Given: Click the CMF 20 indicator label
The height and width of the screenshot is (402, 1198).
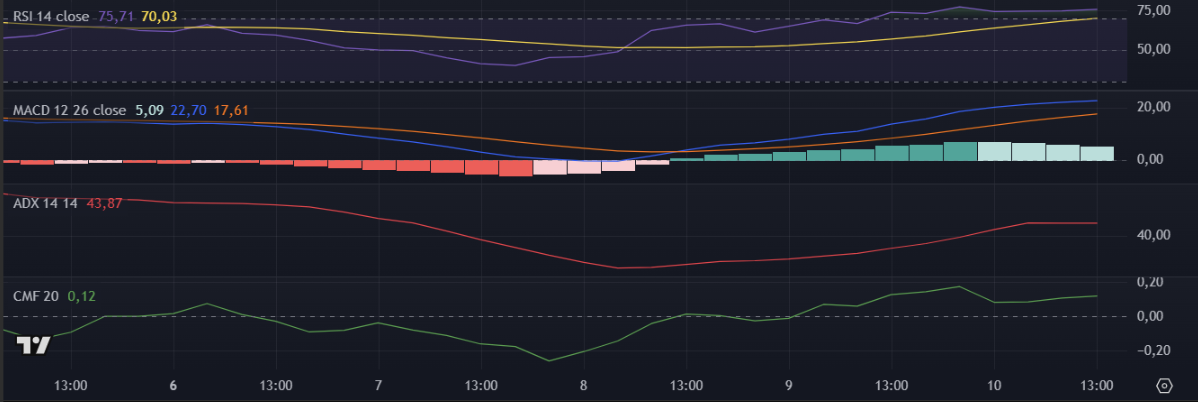Looking at the screenshot, I should click(36, 297).
